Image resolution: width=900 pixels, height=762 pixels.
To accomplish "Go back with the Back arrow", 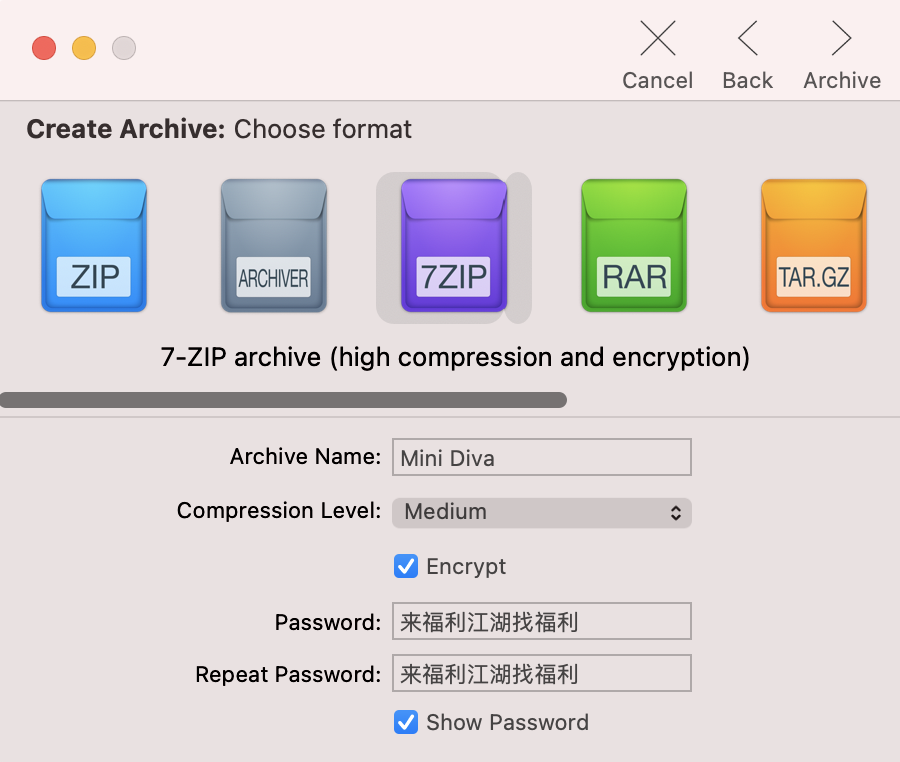I will point(747,39).
